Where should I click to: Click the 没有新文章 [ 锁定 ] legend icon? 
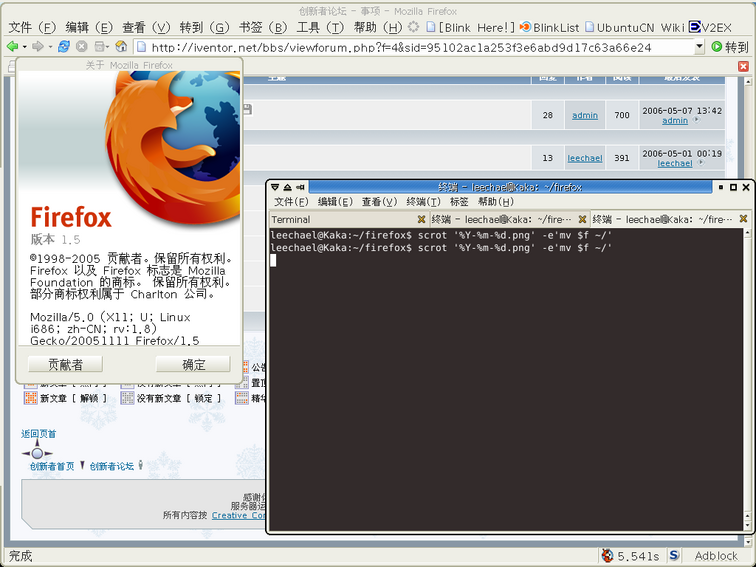pyautogui.click(x=127, y=398)
